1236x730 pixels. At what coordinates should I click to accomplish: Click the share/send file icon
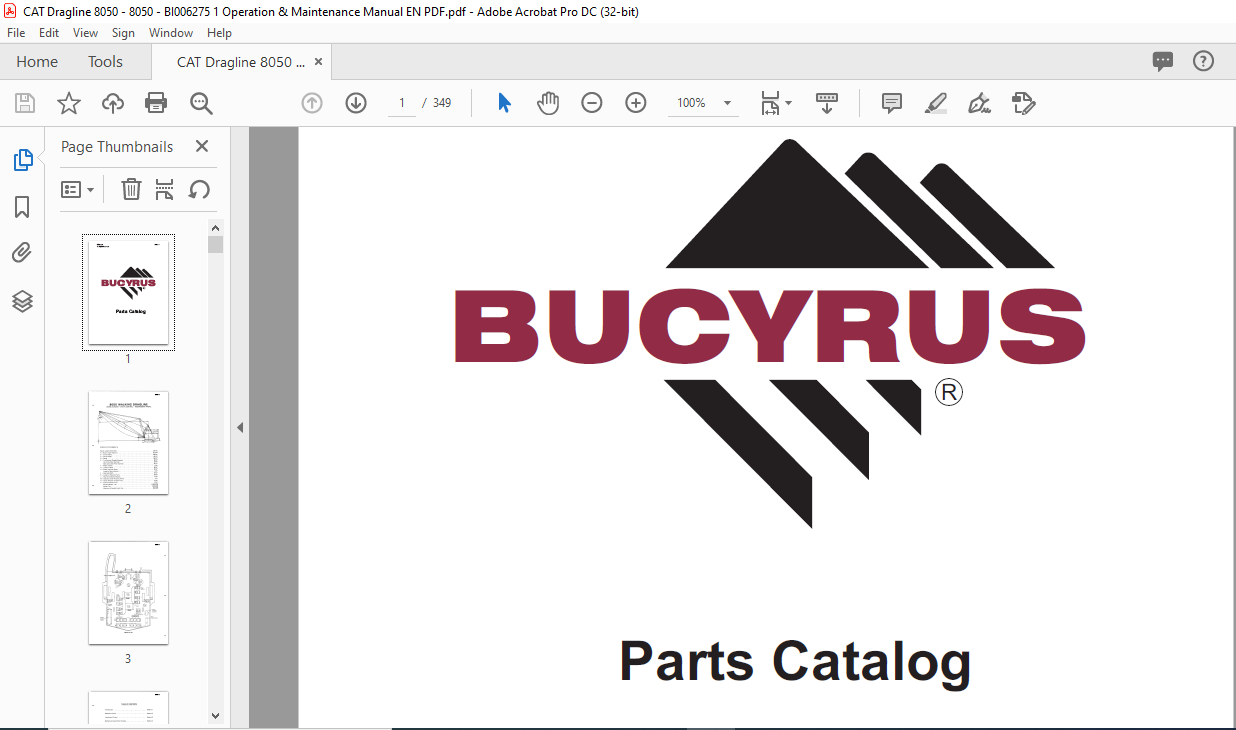[1023, 103]
